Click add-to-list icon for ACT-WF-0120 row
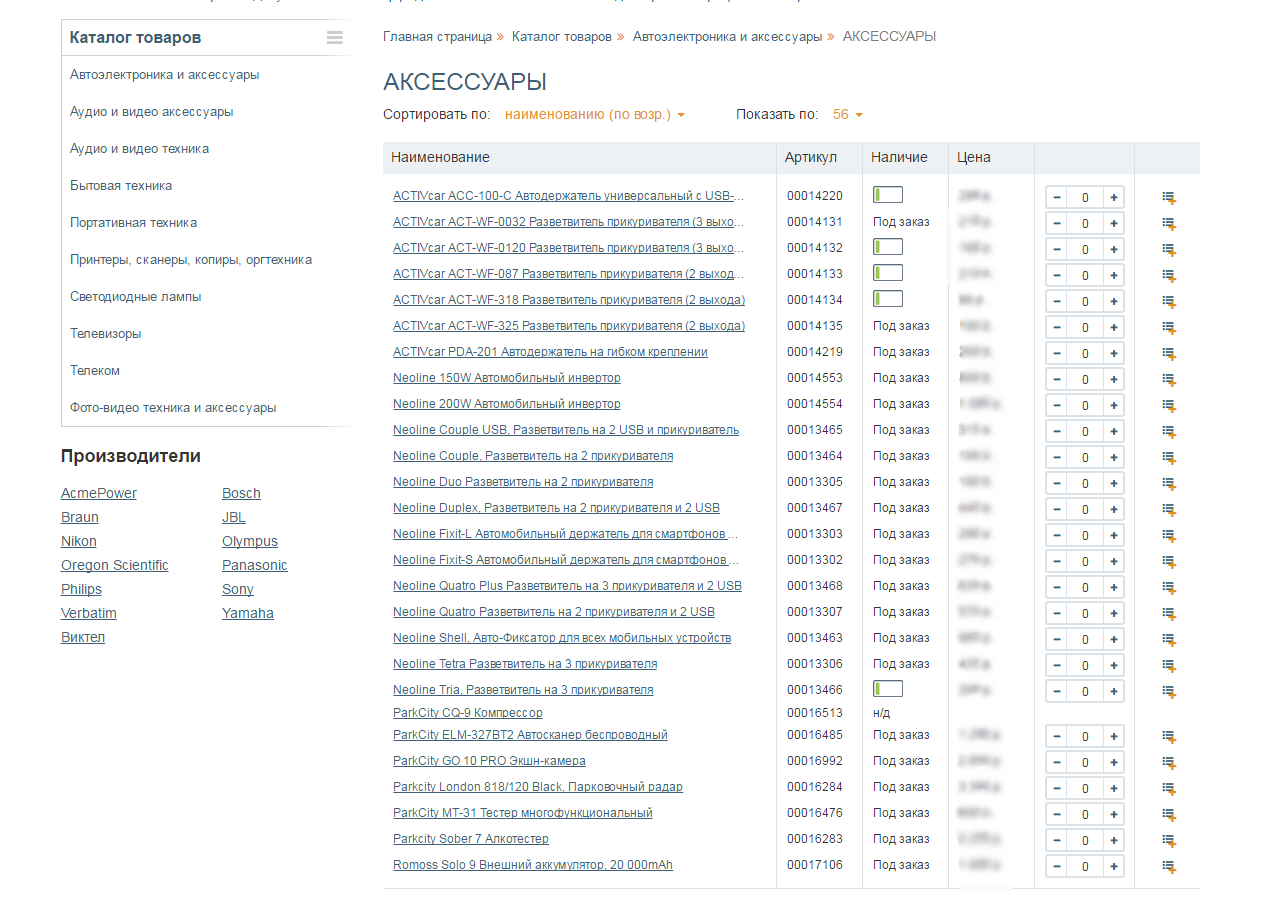This screenshot has height=898, width=1265. [1169, 250]
